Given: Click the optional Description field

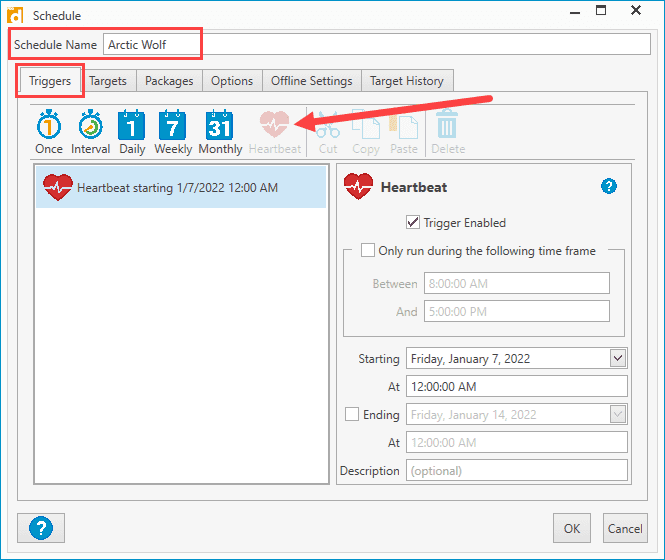Looking at the screenshot, I should coord(517,470).
